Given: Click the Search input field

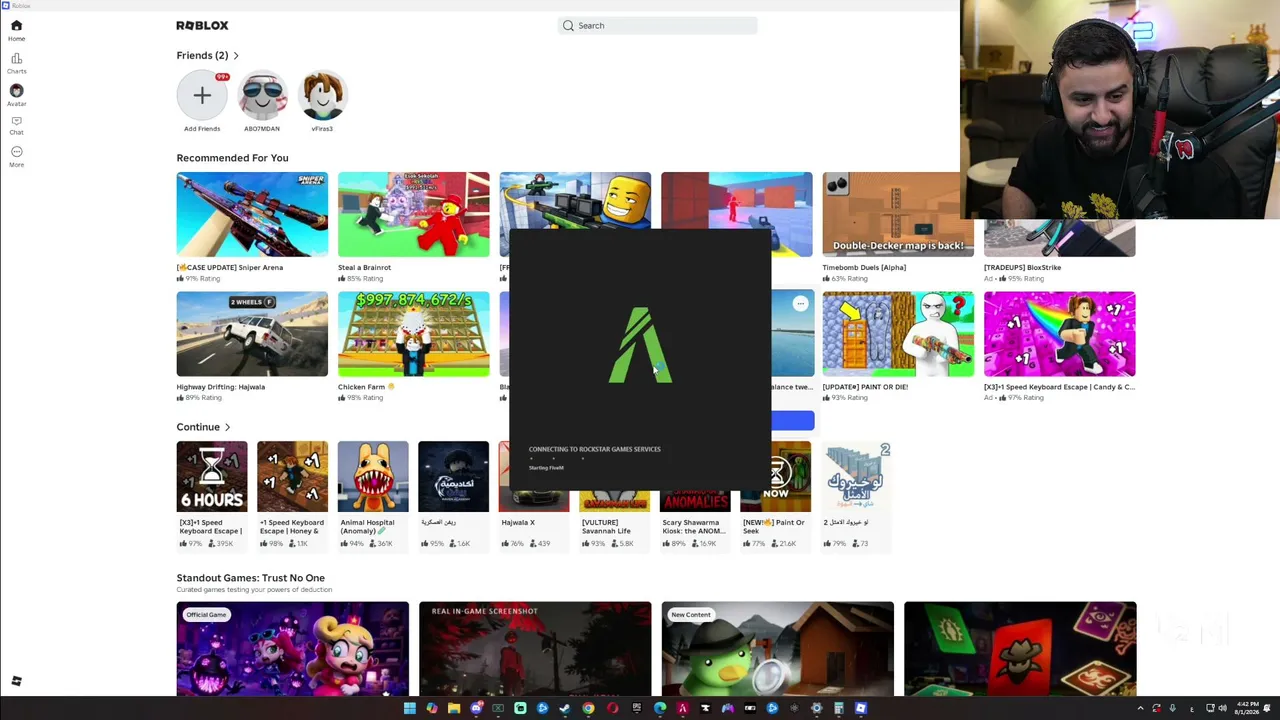Looking at the screenshot, I should [657, 25].
